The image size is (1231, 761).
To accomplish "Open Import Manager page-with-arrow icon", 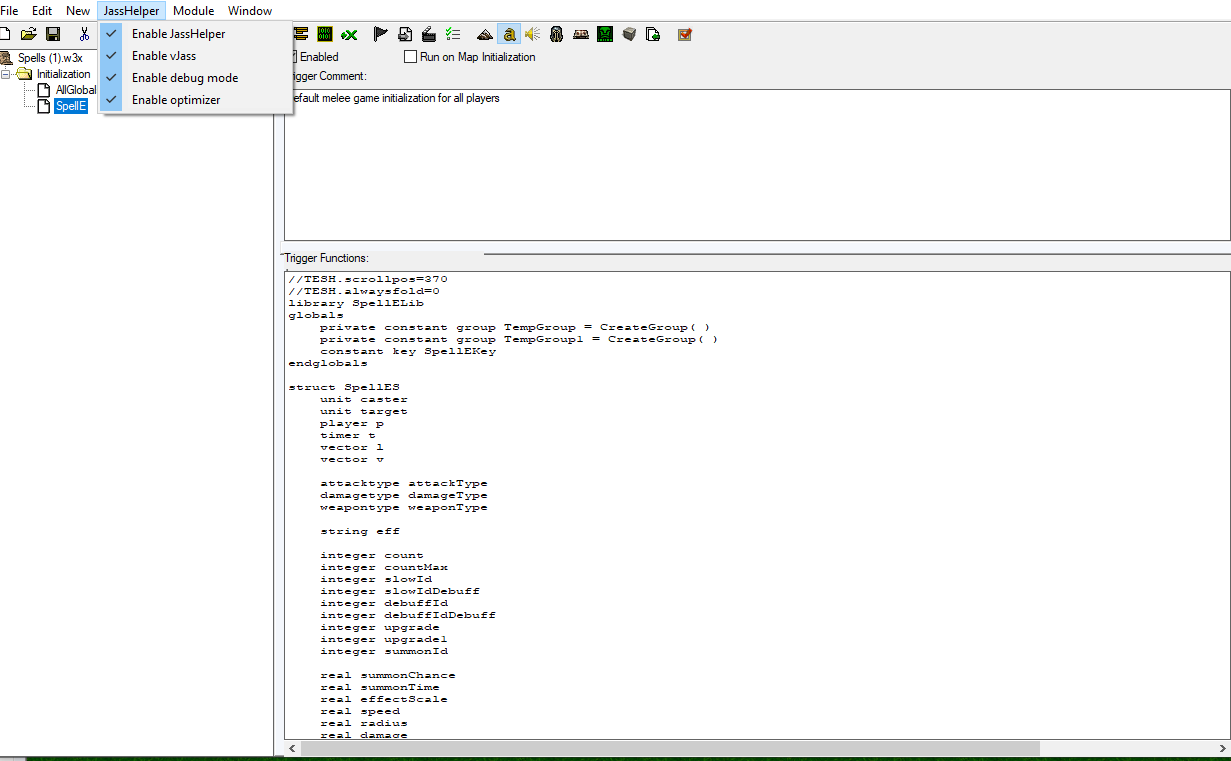I will coord(653,35).
